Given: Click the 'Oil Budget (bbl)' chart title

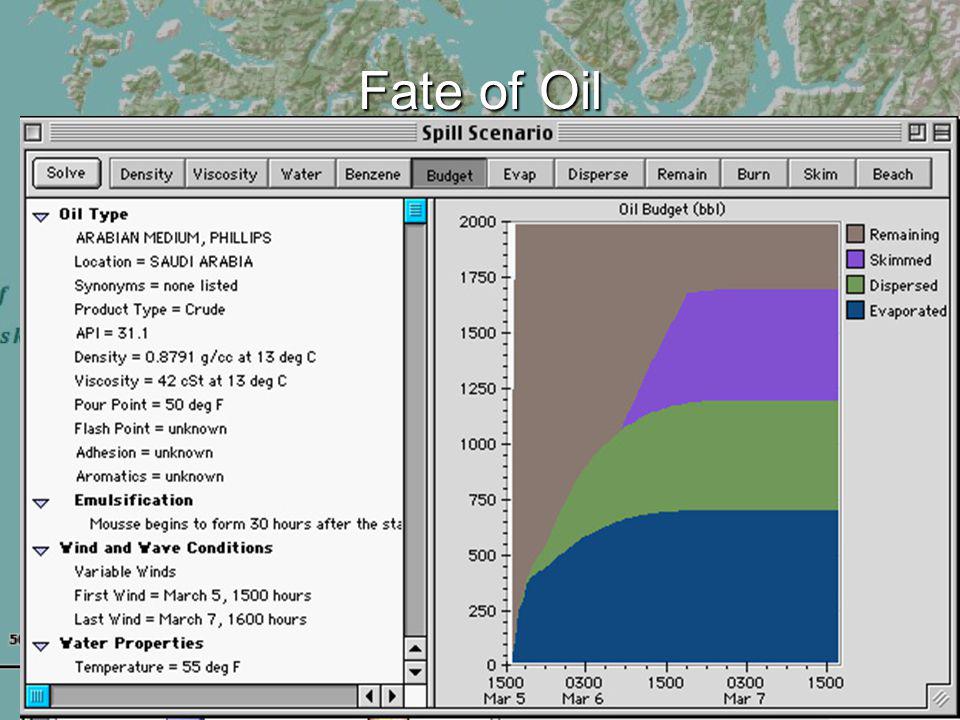Looking at the screenshot, I should [672, 209].
